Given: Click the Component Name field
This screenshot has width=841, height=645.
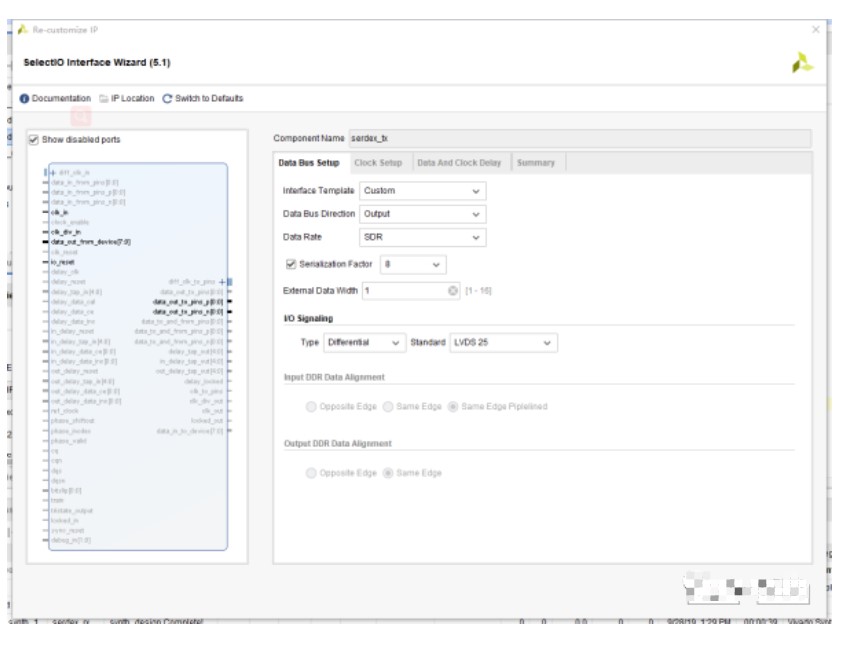Looking at the screenshot, I should coord(580,138).
